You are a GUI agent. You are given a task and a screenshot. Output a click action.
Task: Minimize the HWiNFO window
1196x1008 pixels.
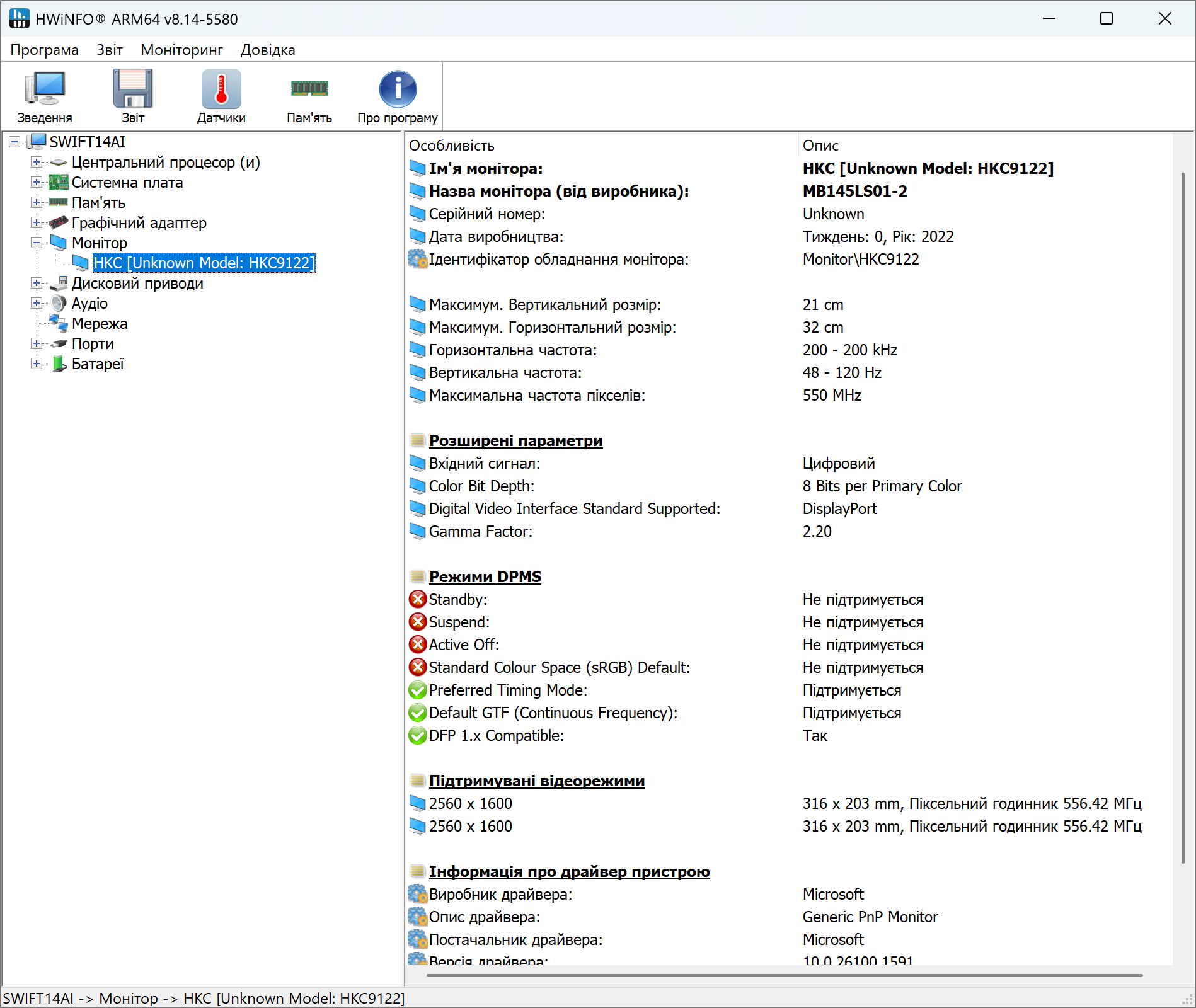click(x=1049, y=19)
